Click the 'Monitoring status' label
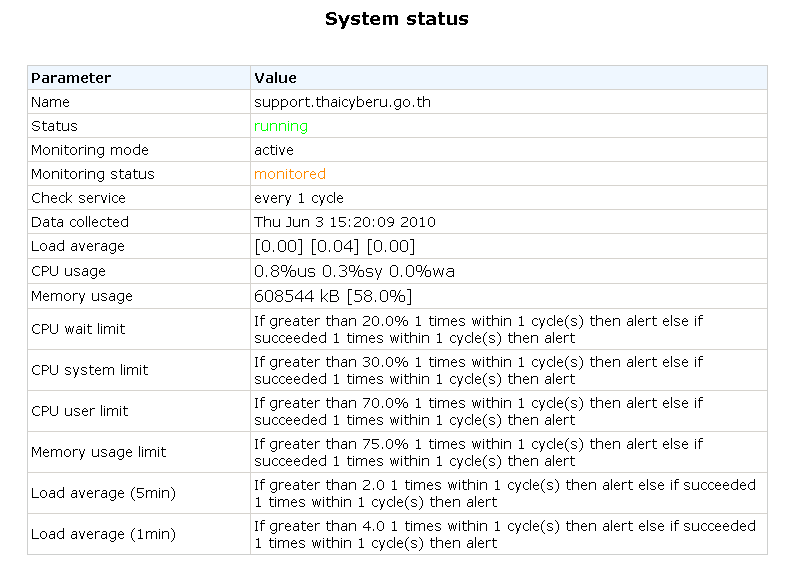 click(93, 174)
